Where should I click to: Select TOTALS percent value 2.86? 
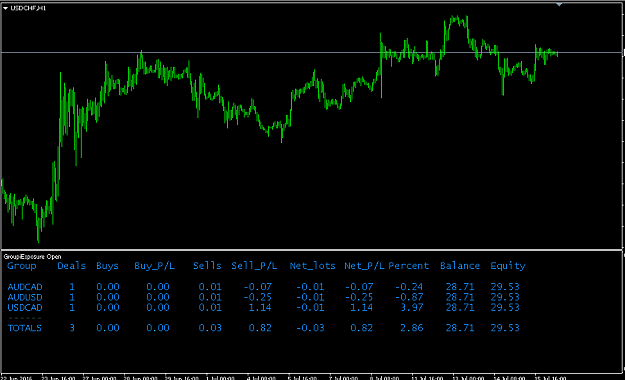point(412,328)
